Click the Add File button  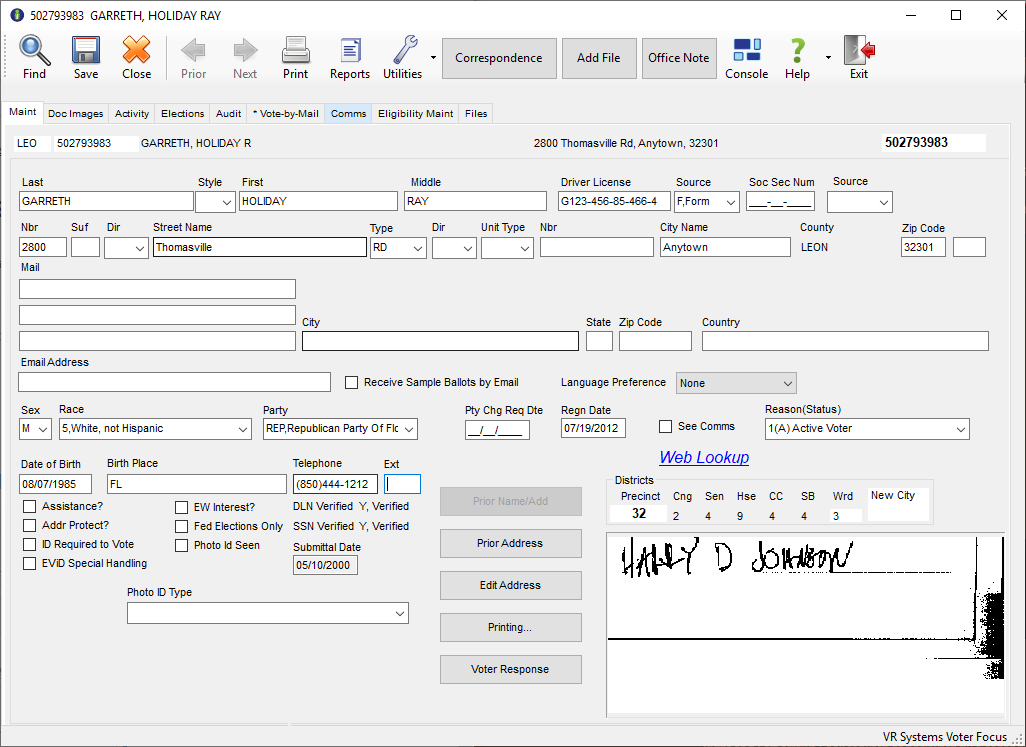tap(599, 58)
